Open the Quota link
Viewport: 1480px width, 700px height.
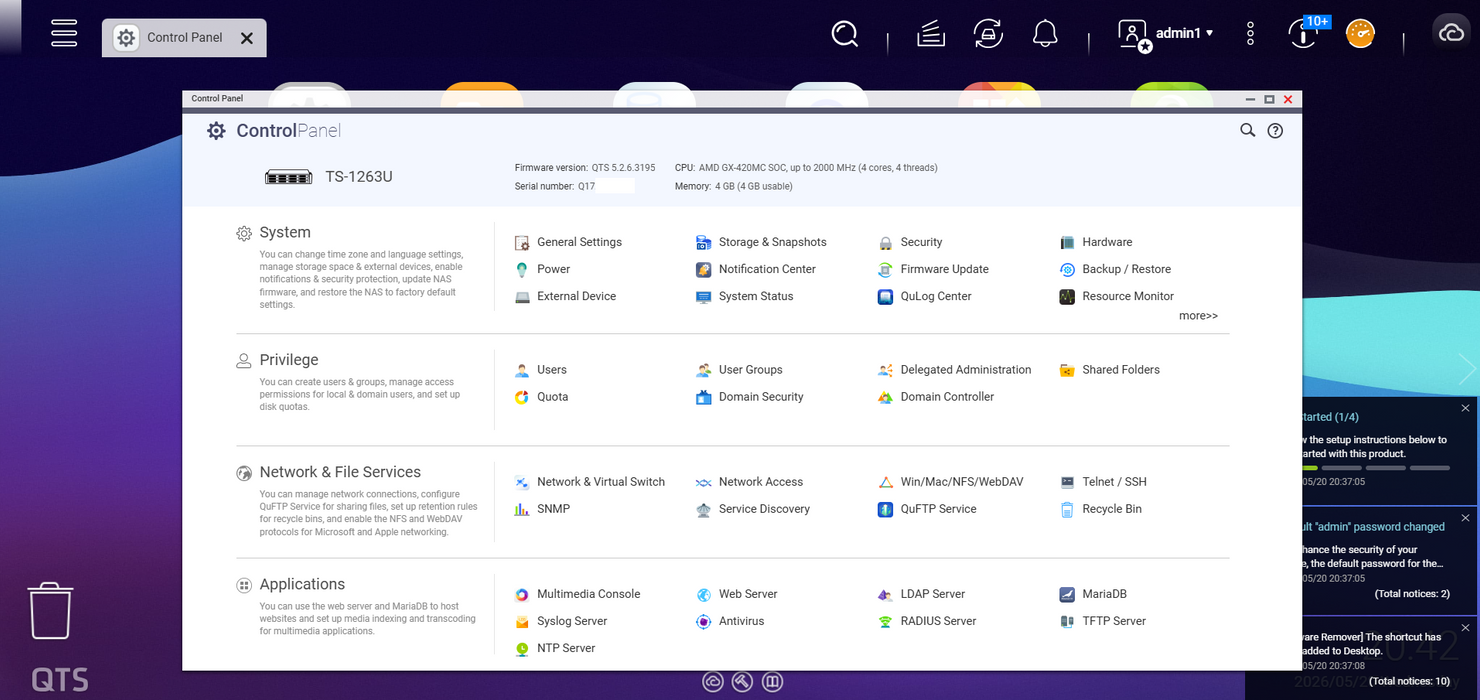(552, 397)
